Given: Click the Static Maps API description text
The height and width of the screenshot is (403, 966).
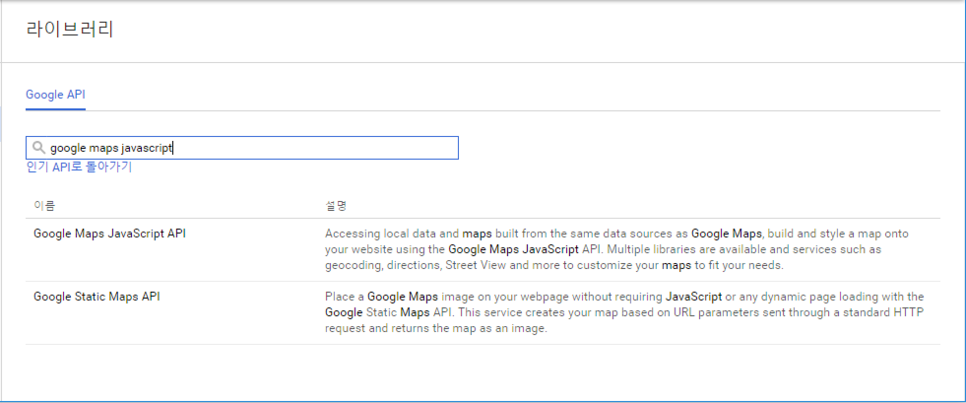Looking at the screenshot, I should [x=625, y=312].
